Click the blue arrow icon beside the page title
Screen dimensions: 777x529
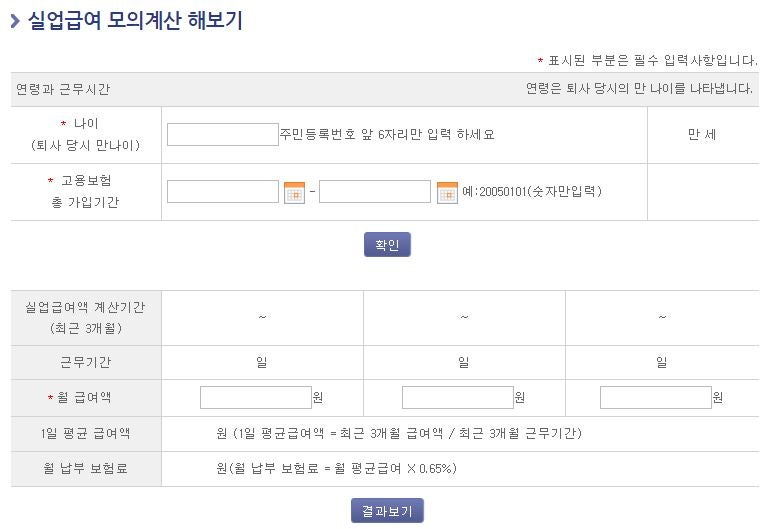[15, 21]
